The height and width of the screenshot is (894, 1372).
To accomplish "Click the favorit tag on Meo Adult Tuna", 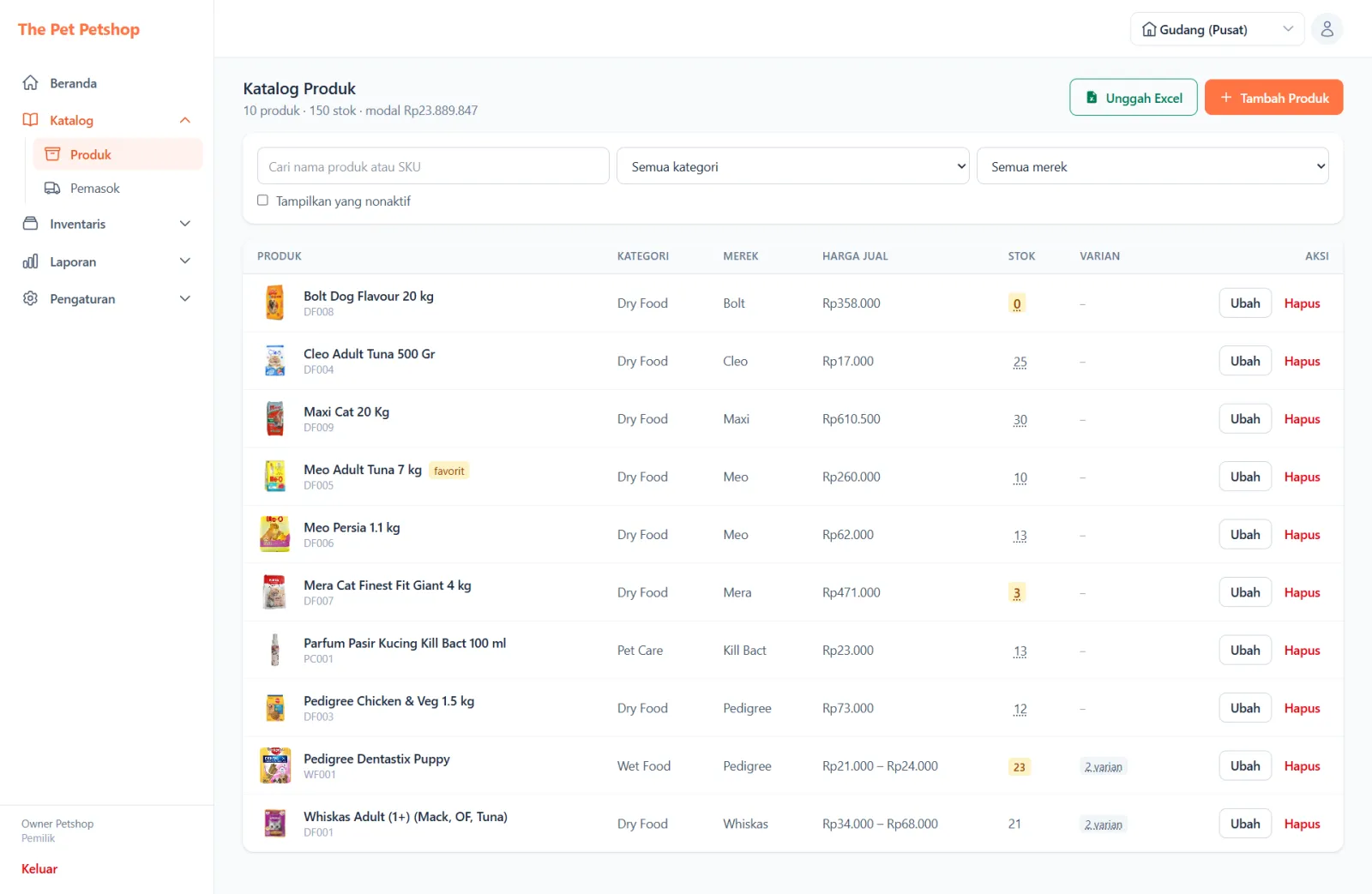I will click(448, 471).
